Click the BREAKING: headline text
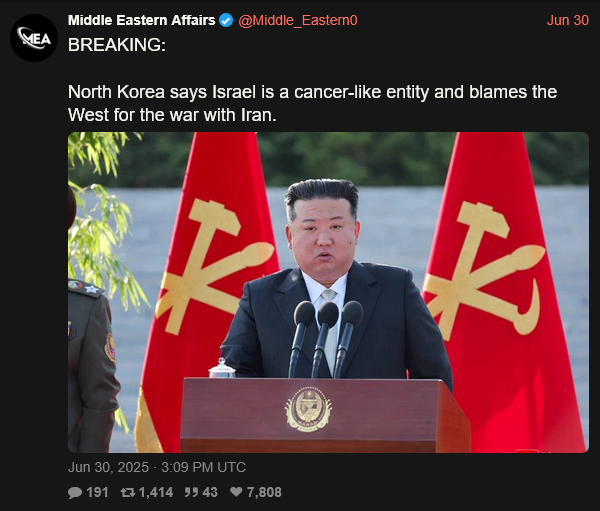Image resolution: width=600 pixels, height=511 pixels. (x=117, y=45)
